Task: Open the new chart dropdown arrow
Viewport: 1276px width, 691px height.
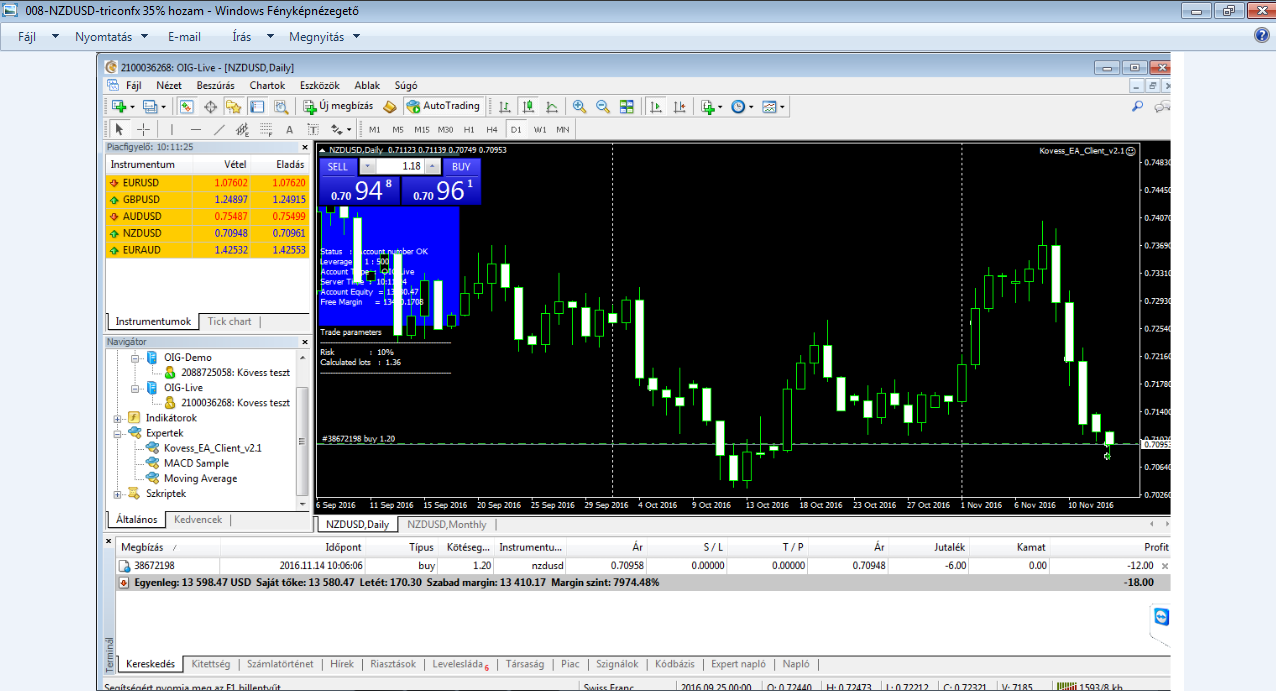Action: pyautogui.click(x=132, y=106)
